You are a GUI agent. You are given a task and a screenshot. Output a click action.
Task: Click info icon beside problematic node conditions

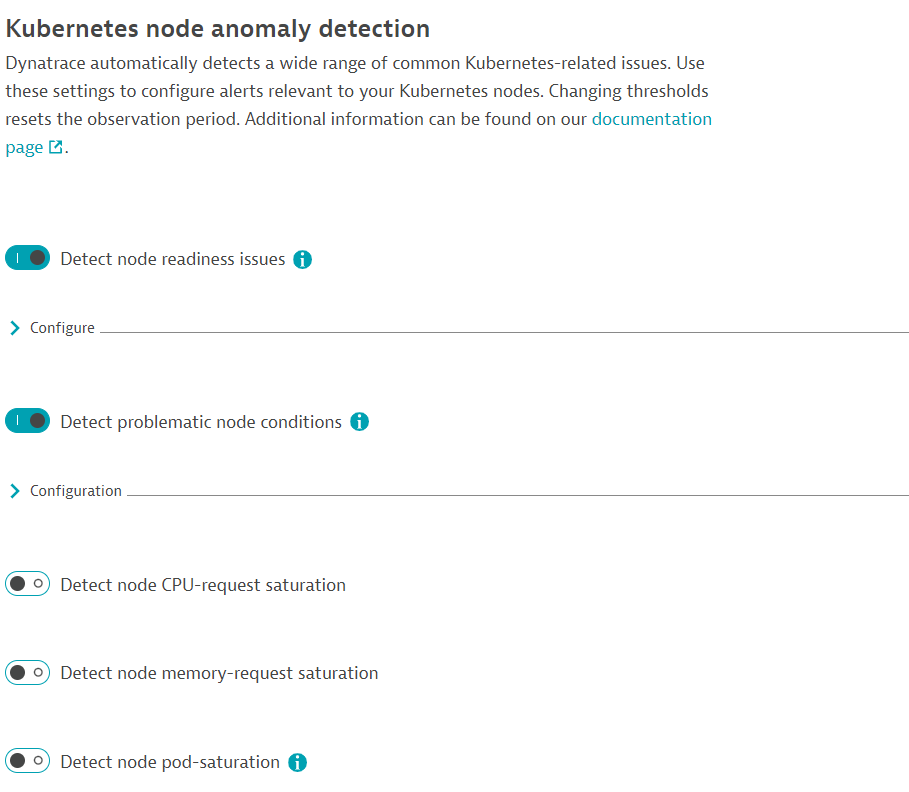(360, 422)
